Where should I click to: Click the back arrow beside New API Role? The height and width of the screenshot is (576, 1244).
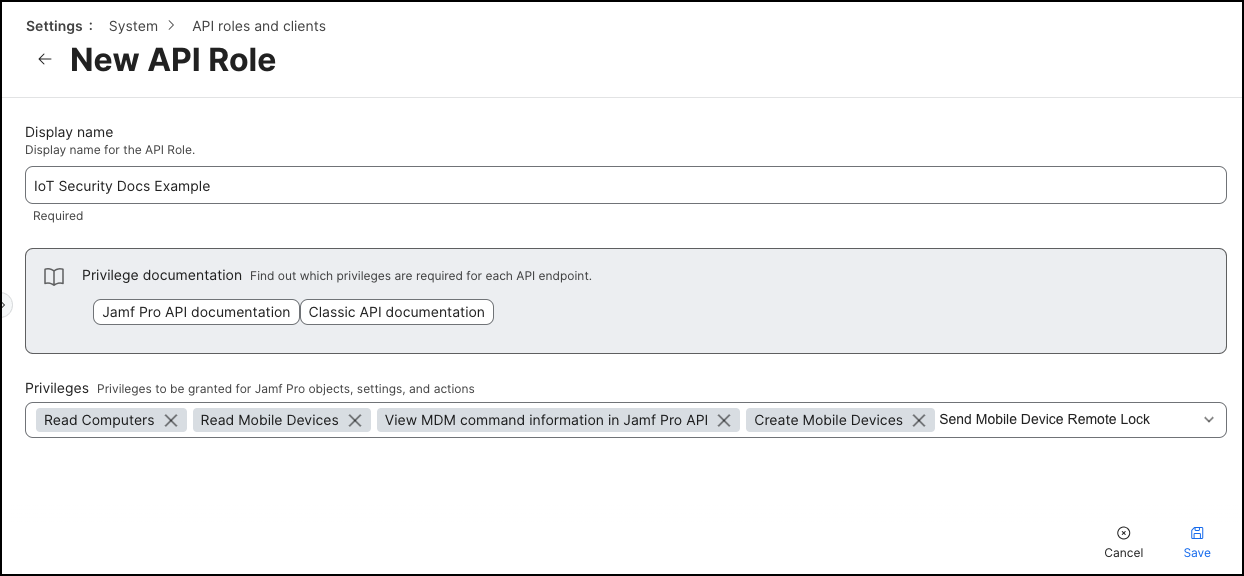point(44,60)
